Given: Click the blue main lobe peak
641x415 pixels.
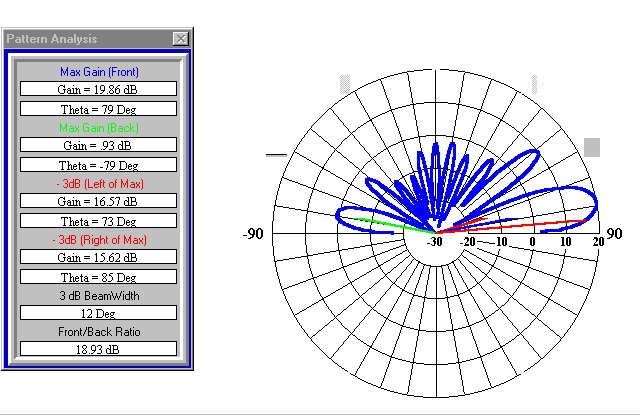Looking at the screenshot, I should 595,203.
